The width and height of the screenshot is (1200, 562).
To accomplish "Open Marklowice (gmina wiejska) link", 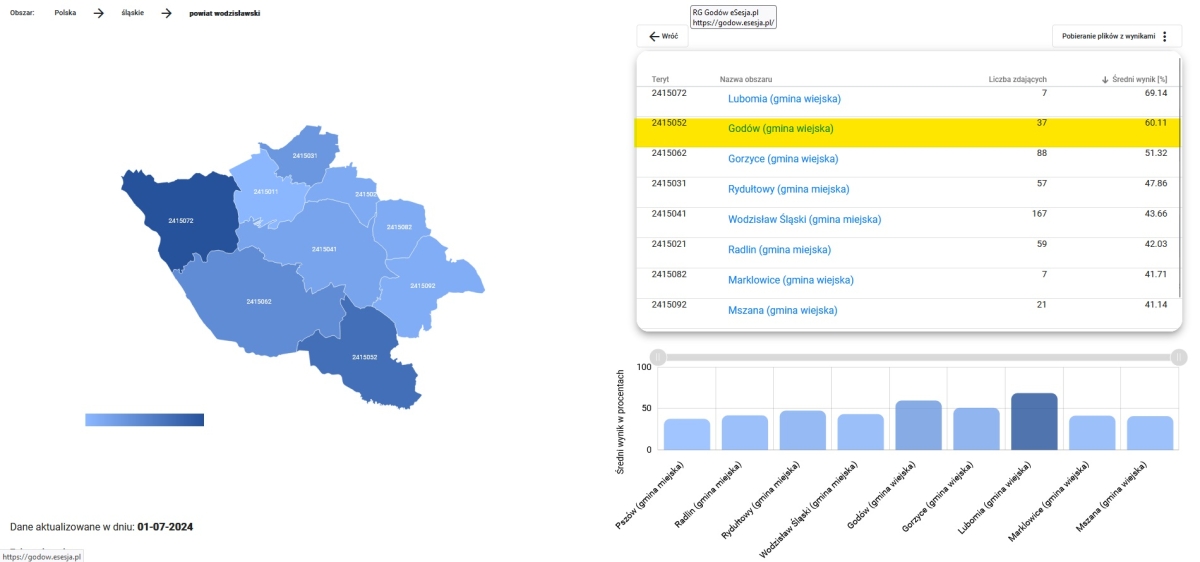I will (x=791, y=280).
